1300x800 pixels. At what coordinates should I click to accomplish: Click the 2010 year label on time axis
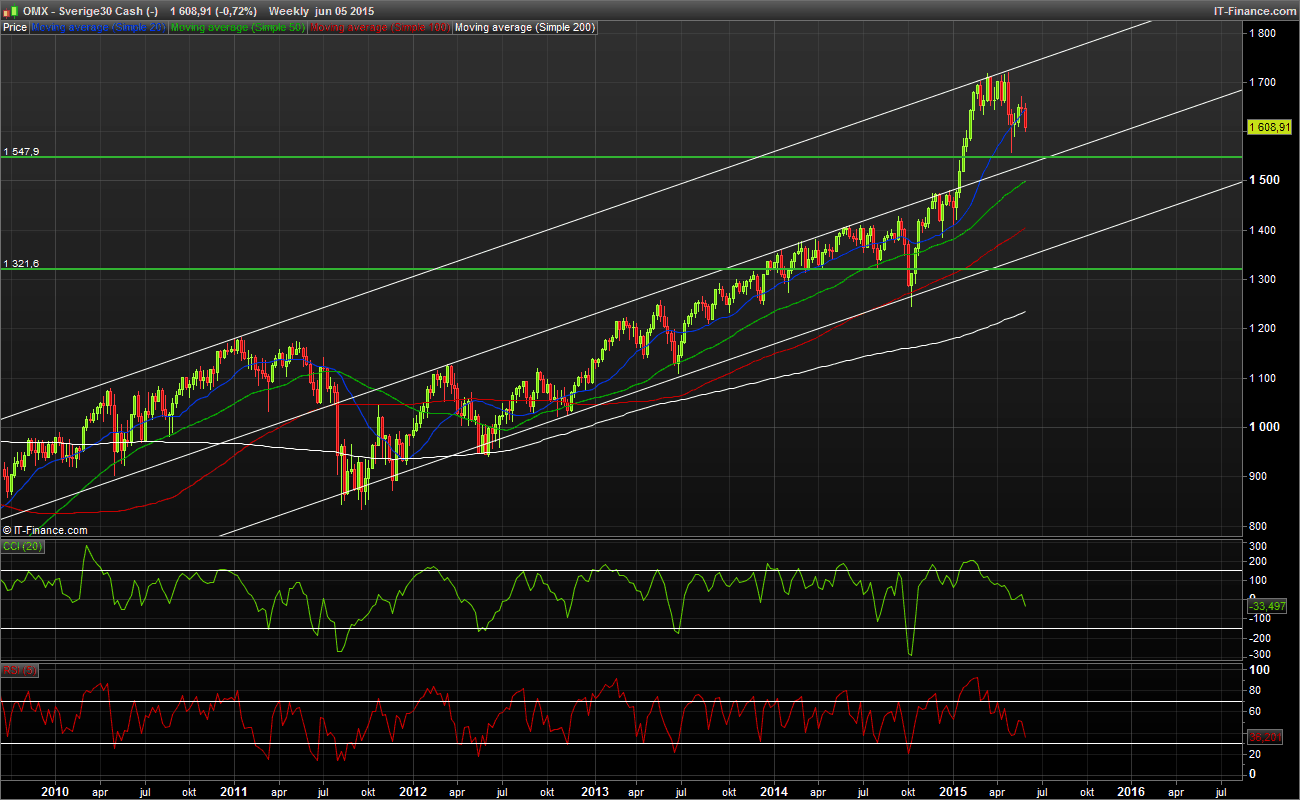coord(55,790)
